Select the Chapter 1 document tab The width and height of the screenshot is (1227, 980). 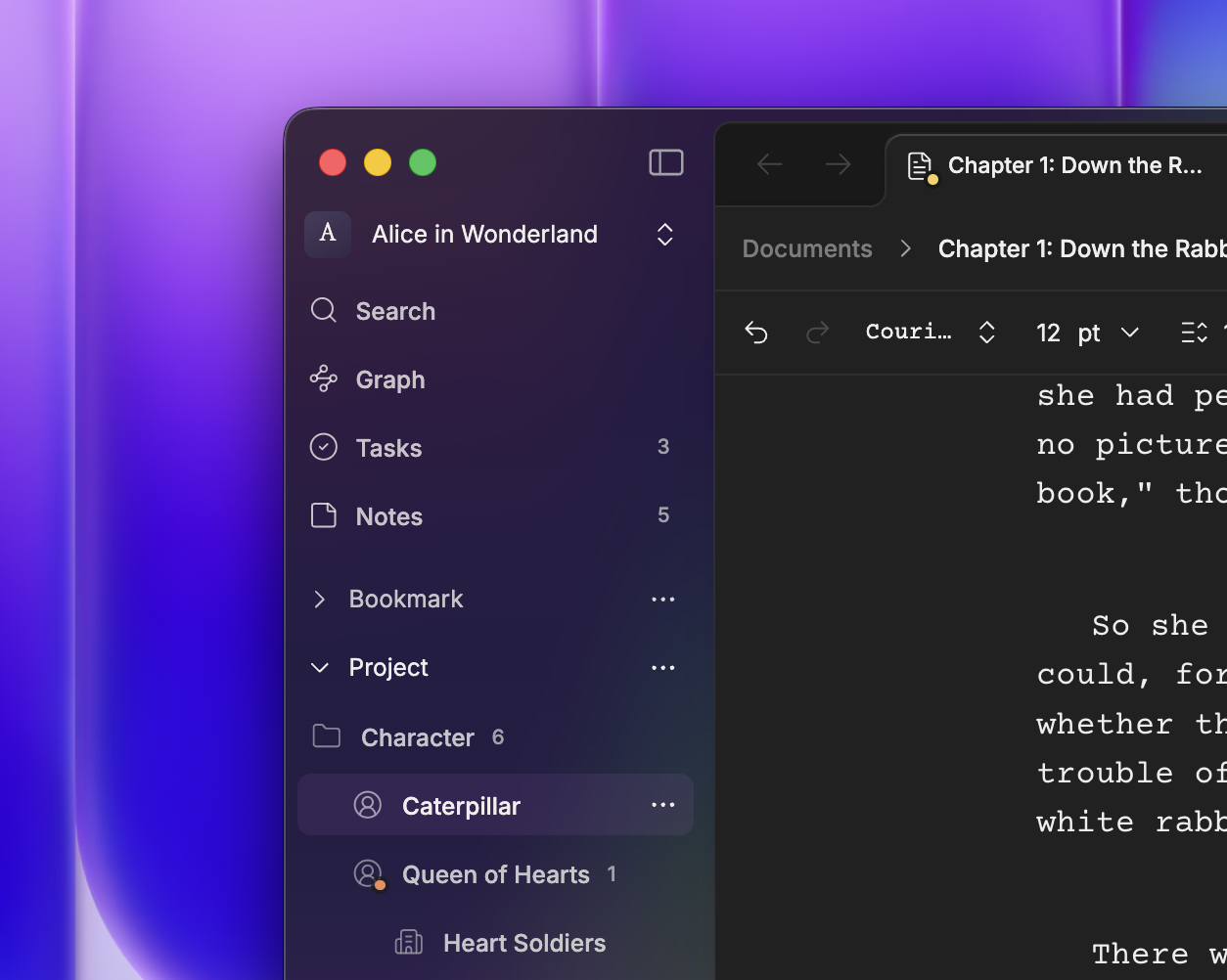click(1057, 166)
